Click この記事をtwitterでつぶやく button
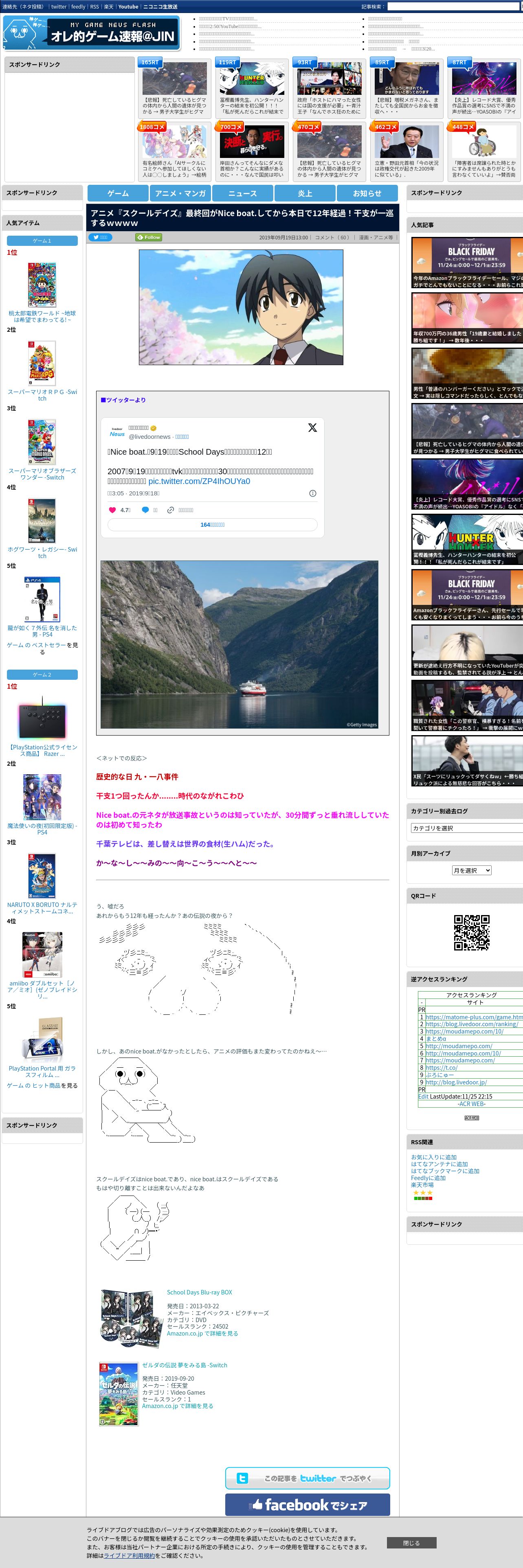523x1568 pixels. click(x=308, y=1478)
